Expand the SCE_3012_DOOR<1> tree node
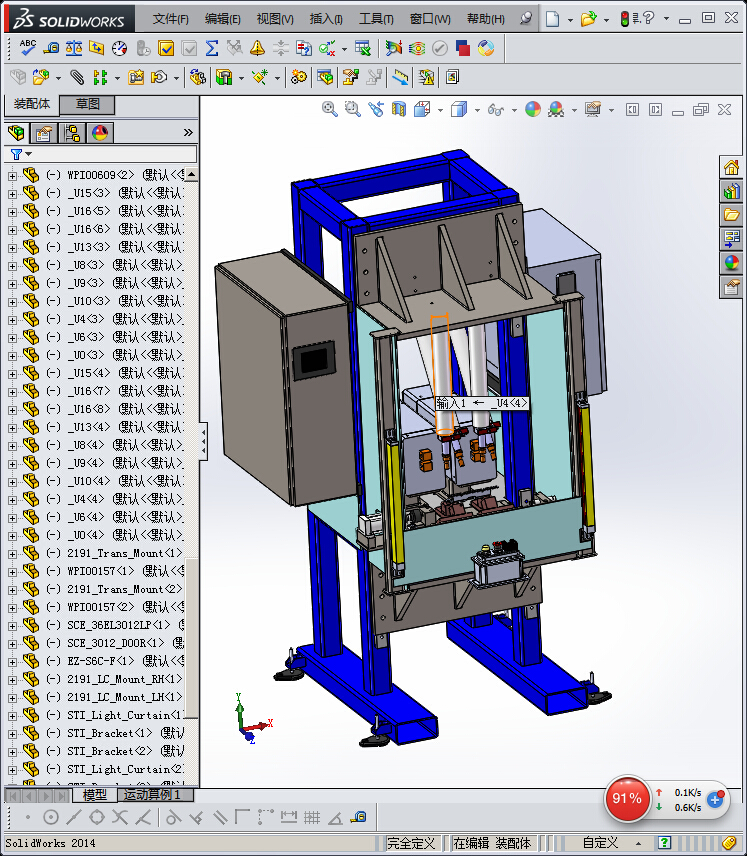 tap(12, 644)
